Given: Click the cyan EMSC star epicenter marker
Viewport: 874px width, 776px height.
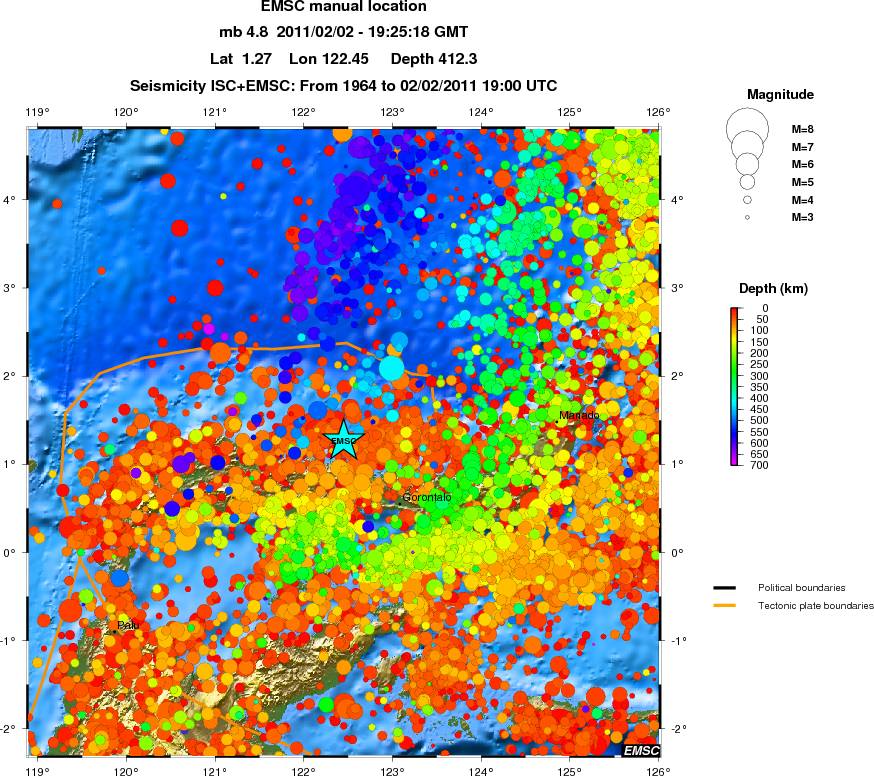Looking at the screenshot, I should coord(343,439).
